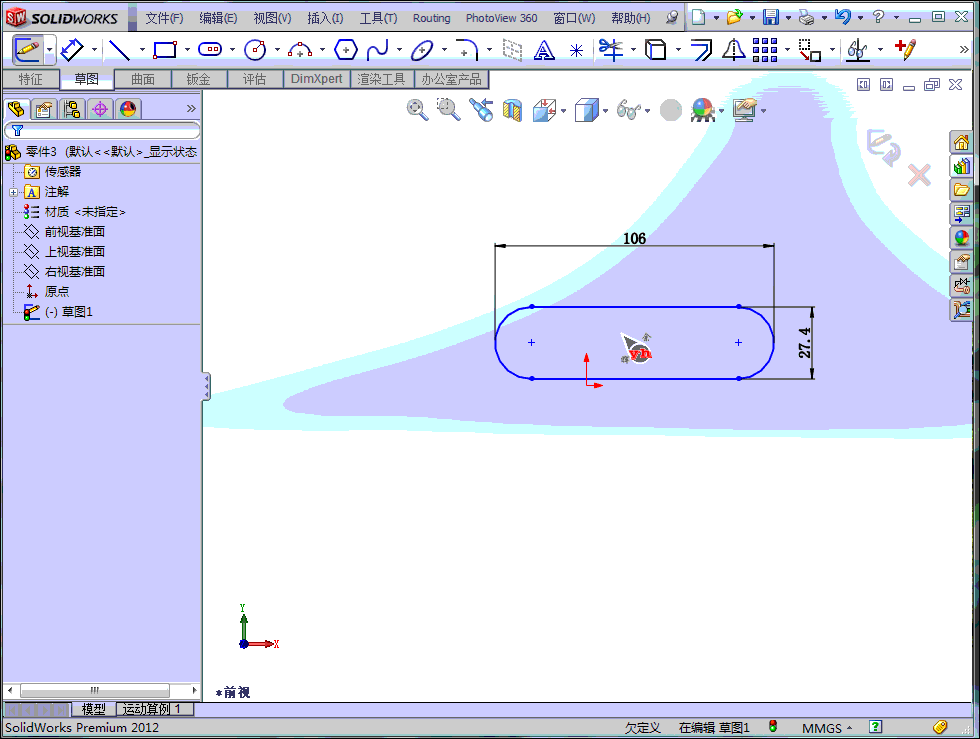Open the circle tool dropdown arrow

[x=277, y=50]
